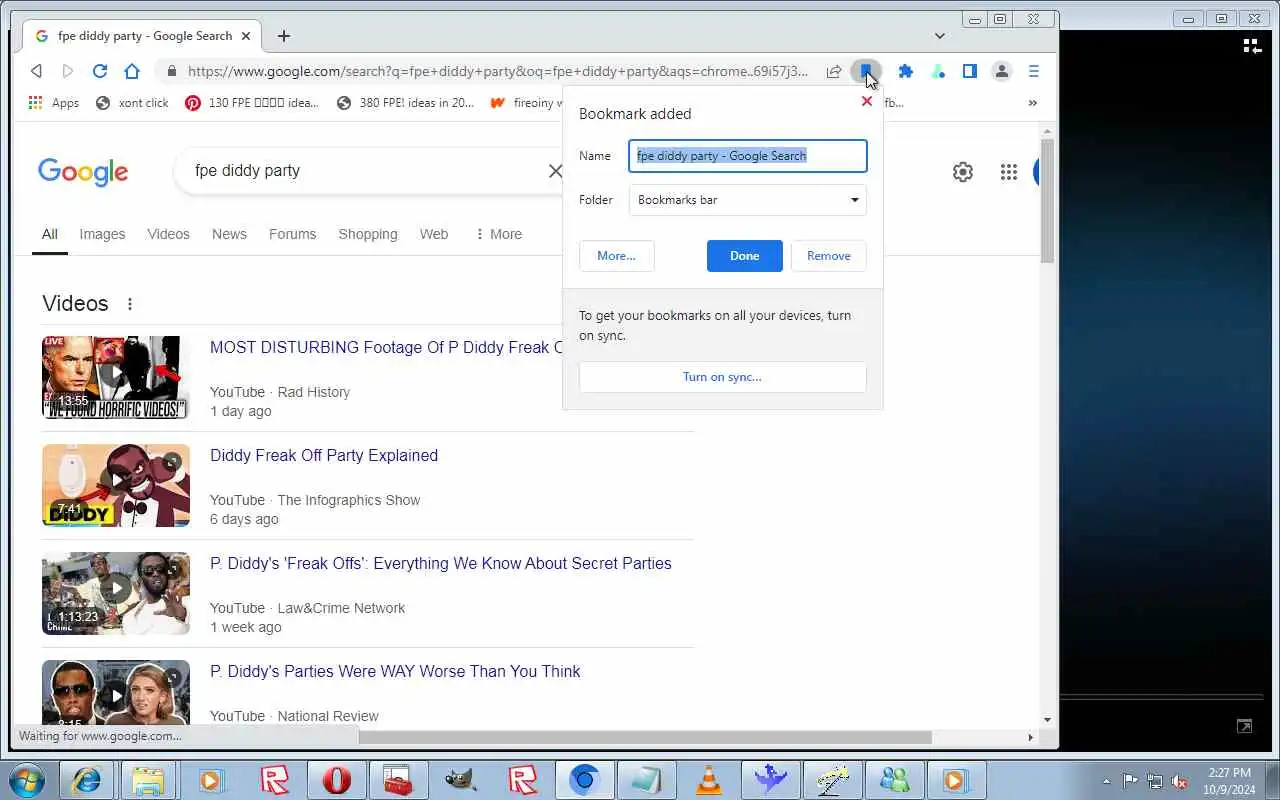Click the horizontal scrollbar at the page bottom

point(645,737)
